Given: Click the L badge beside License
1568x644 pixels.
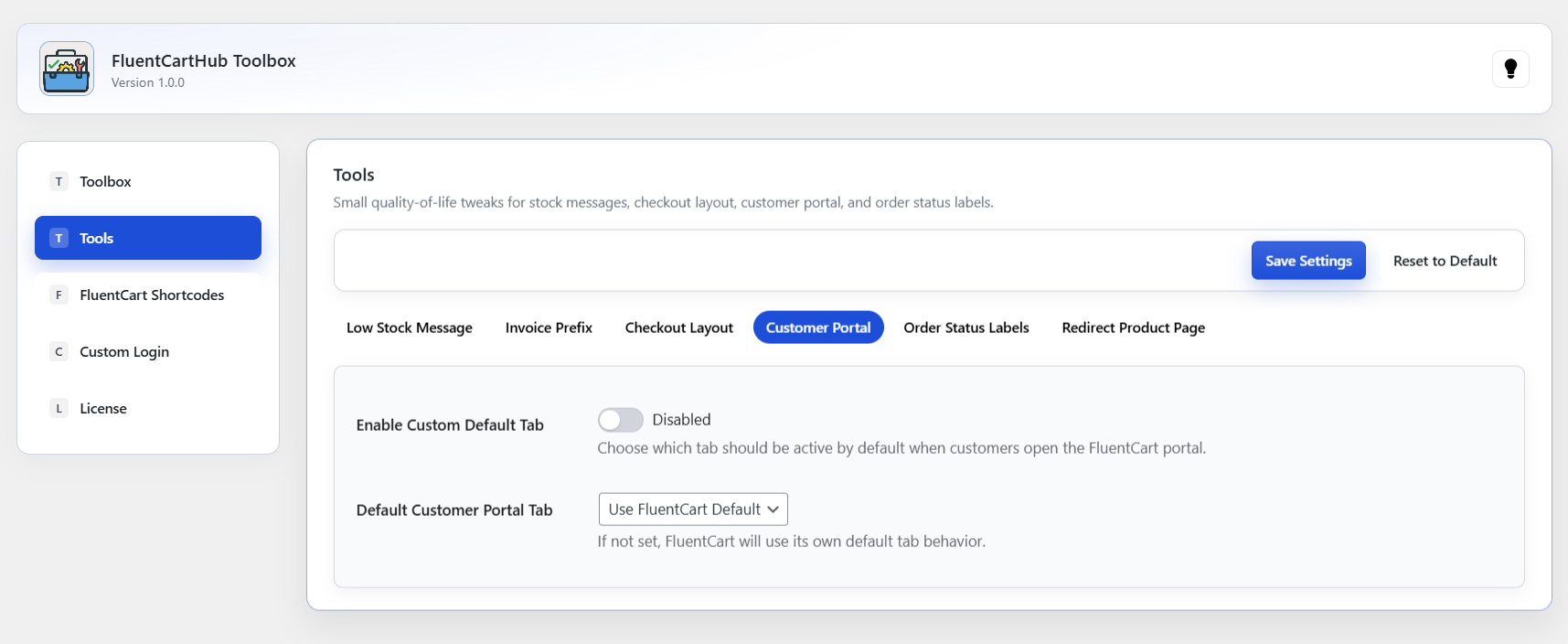Looking at the screenshot, I should (59, 408).
